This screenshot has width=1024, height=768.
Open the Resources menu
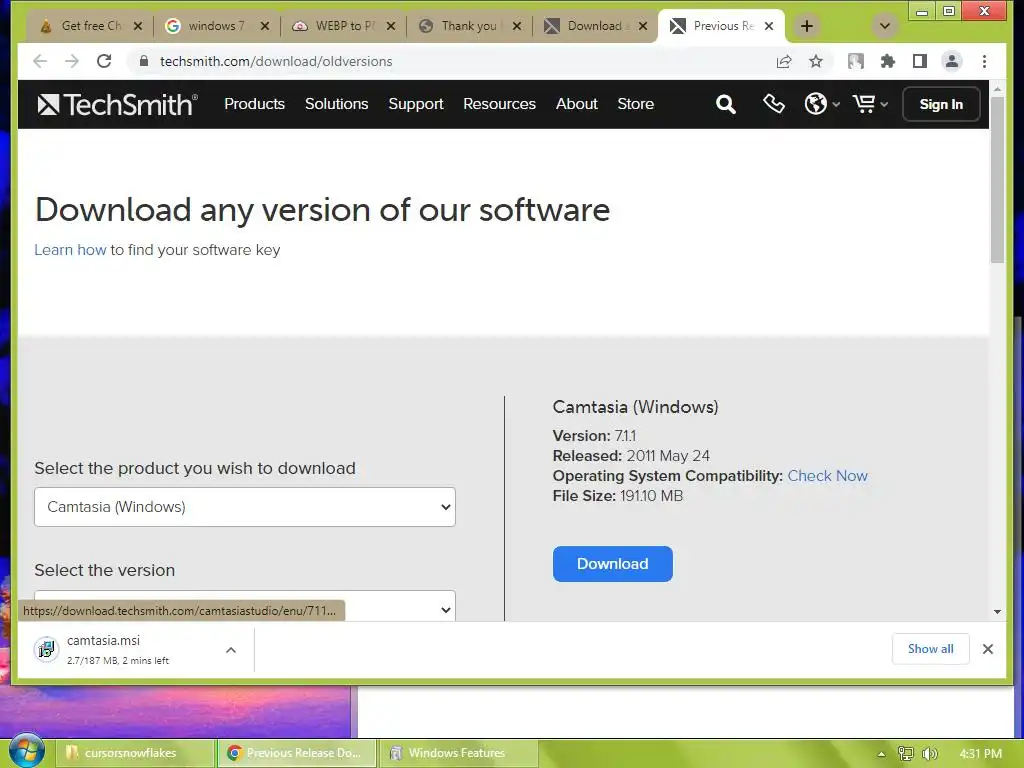(499, 104)
